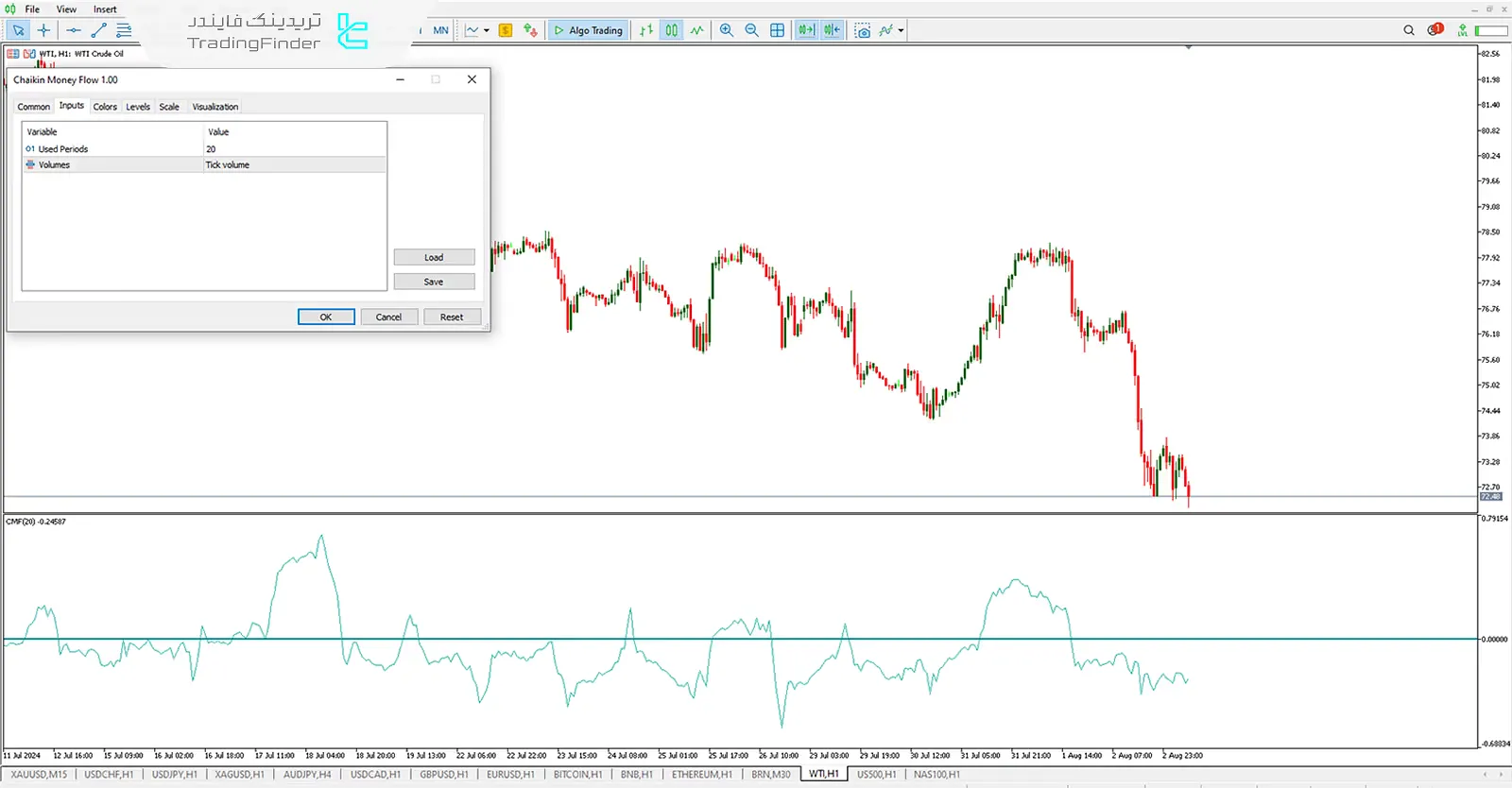Open the Insert menu
This screenshot has width=1512, height=788.
point(105,9)
